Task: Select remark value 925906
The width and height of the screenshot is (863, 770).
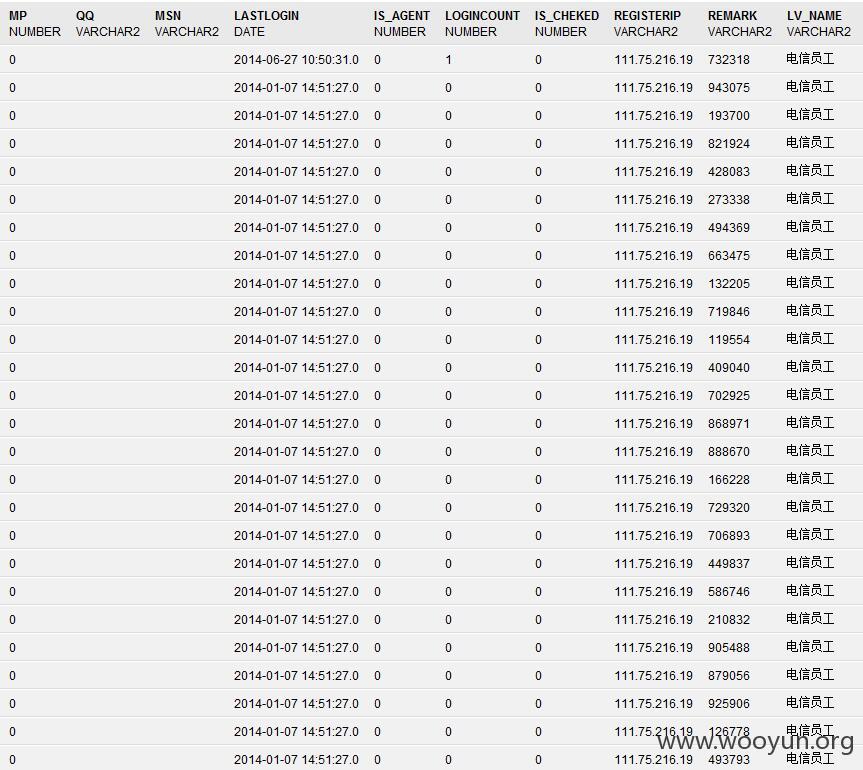Action: [729, 704]
